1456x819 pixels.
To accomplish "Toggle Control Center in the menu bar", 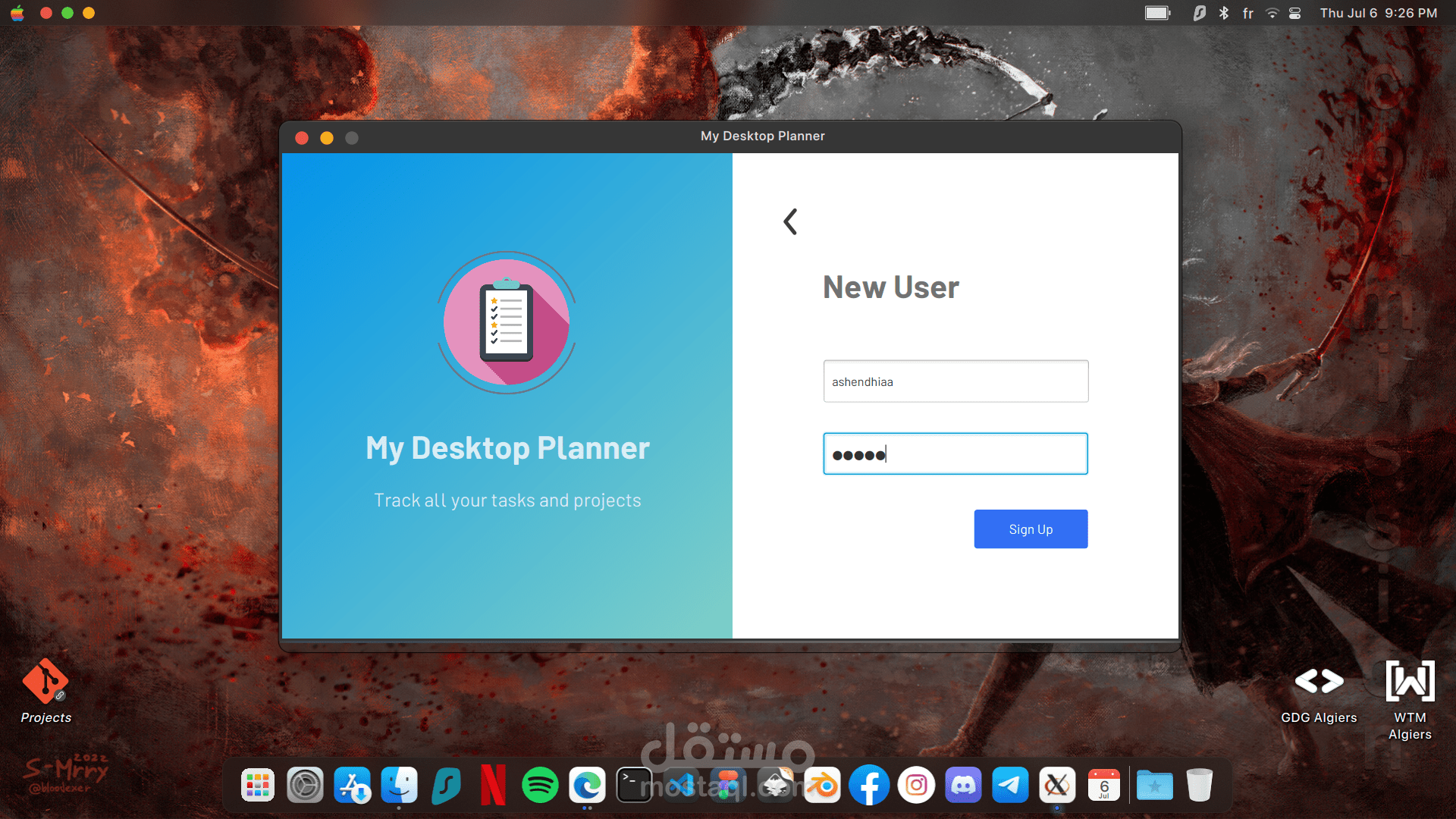I will 1295,13.
